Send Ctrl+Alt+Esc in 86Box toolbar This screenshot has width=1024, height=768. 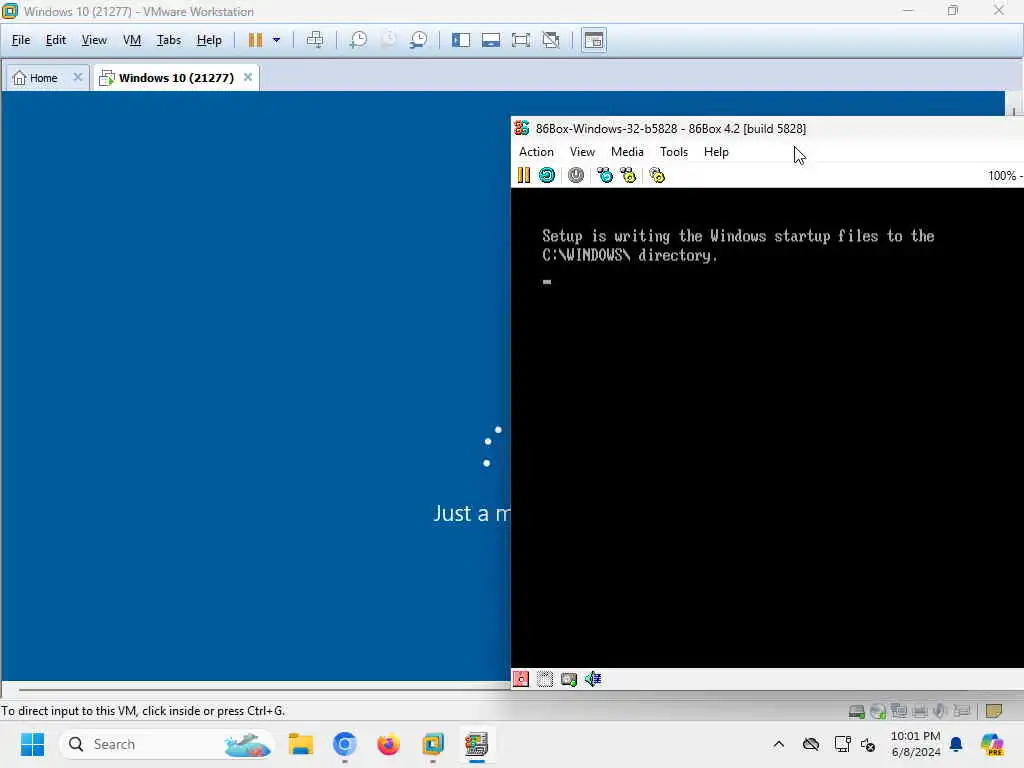click(x=628, y=175)
